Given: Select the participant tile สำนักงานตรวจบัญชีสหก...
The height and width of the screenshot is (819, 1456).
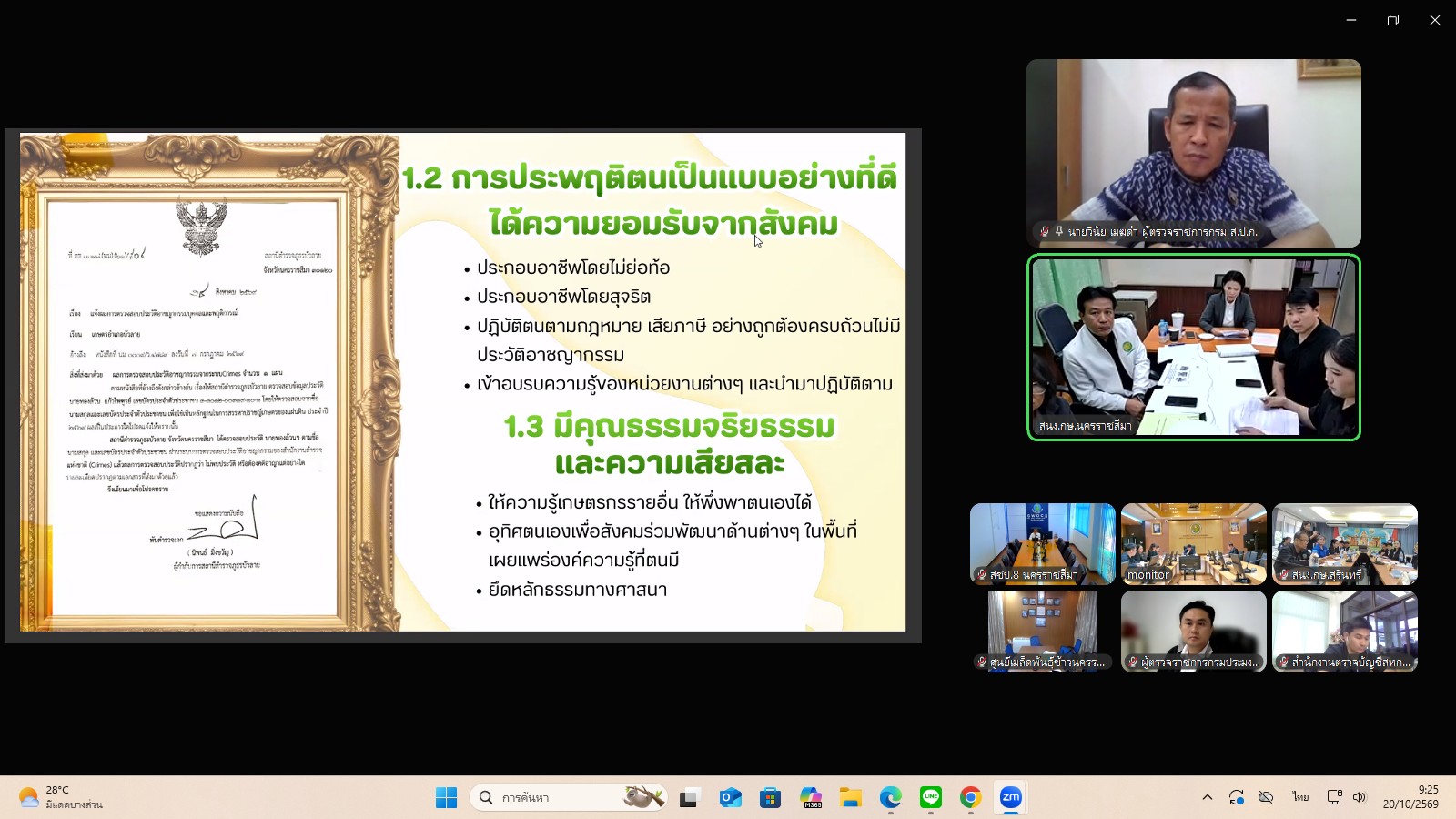Looking at the screenshot, I should point(1345,631).
